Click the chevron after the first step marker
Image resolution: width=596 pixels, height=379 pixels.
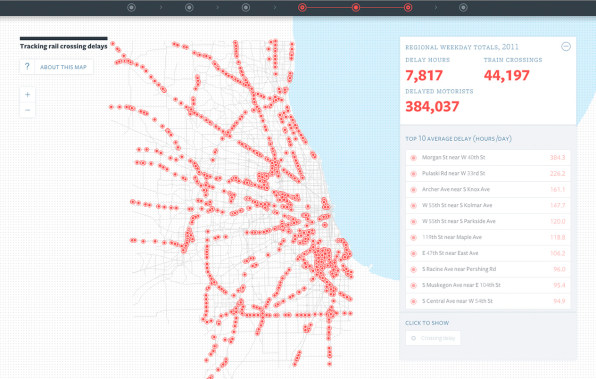(x=161, y=7)
